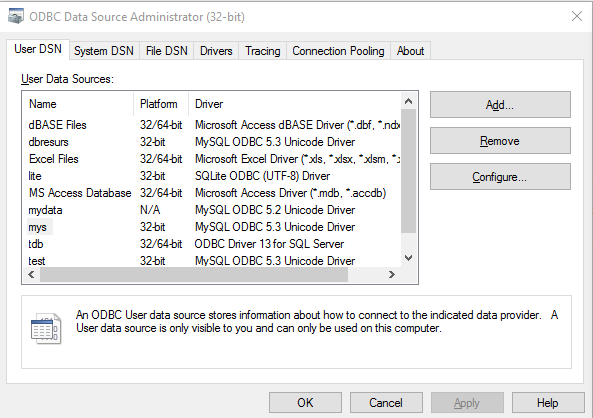Open the File DSN tab

coord(166,51)
